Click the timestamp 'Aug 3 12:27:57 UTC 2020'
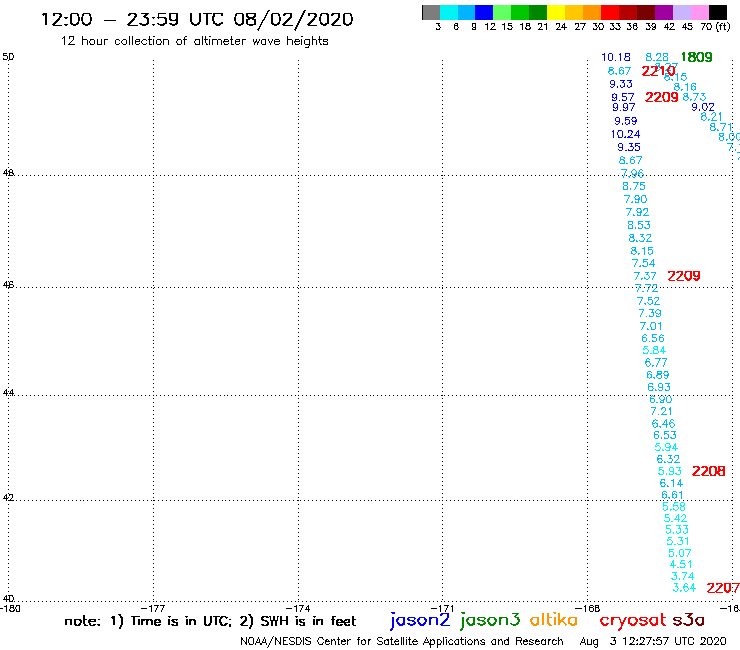 click(x=653, y=642)
